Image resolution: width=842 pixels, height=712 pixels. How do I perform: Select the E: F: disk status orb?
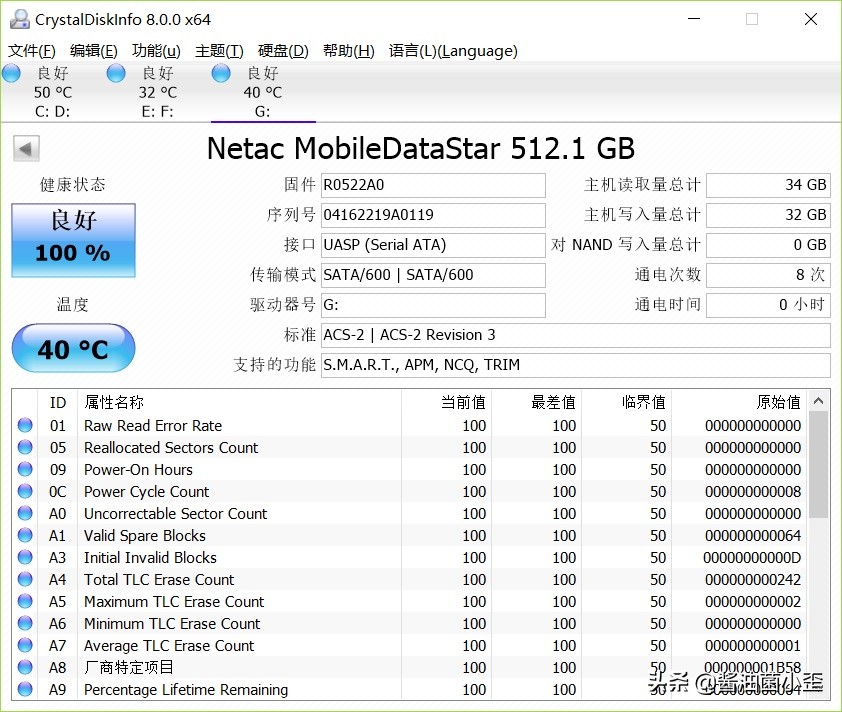click(116, 73)
